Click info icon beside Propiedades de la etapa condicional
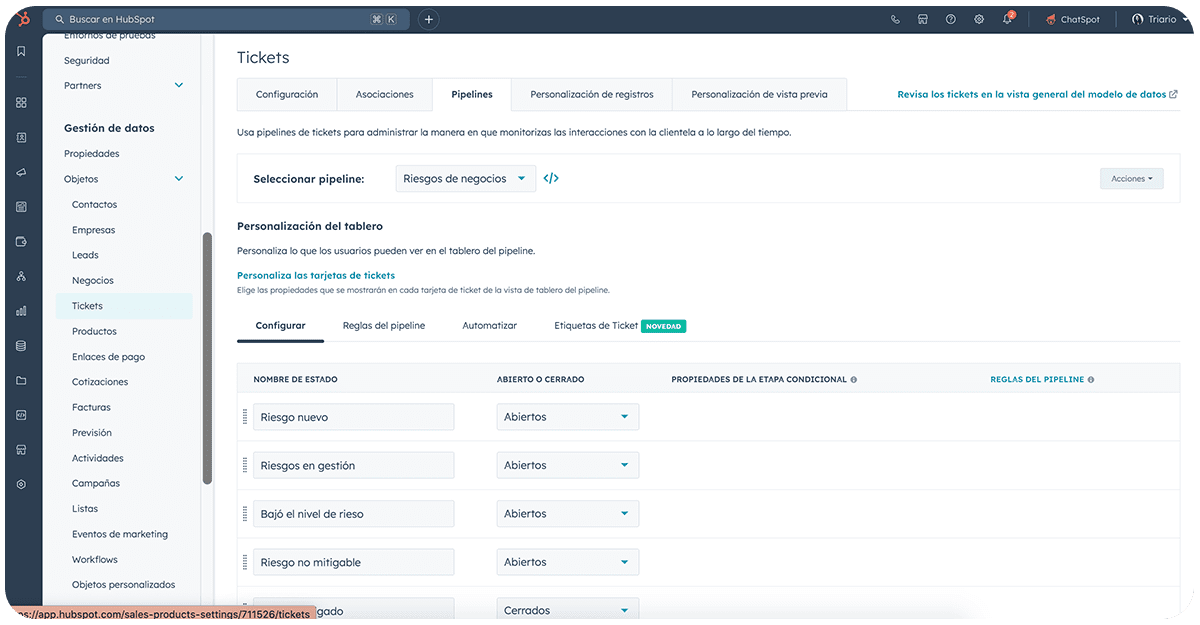The width and height of the screenshot is (1200, 625). (853, 380)
